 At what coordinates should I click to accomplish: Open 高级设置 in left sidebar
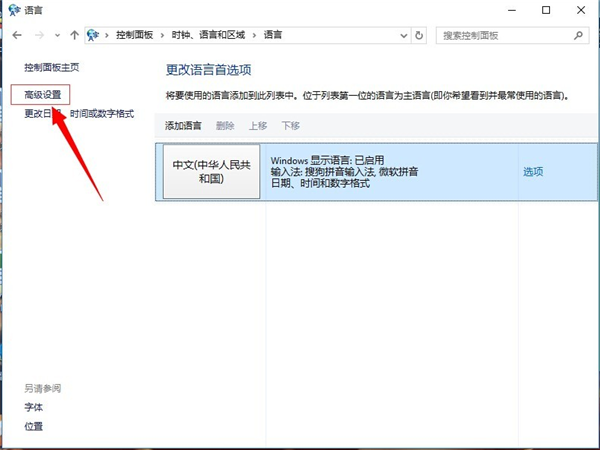coord(43,93)
